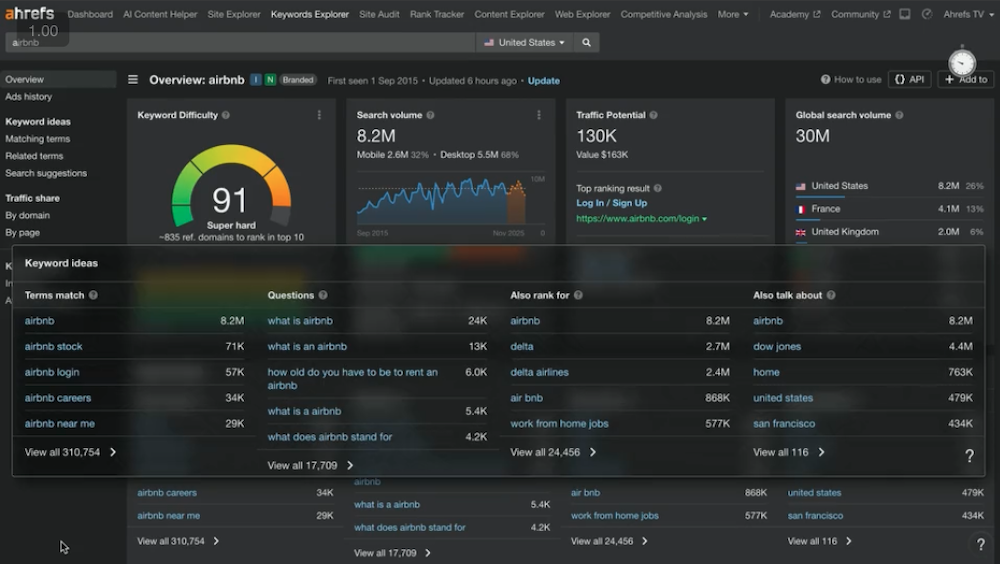The image size is (1000, 564).
Task: Click the search magnifier button
Action: [x=587, y=43]
